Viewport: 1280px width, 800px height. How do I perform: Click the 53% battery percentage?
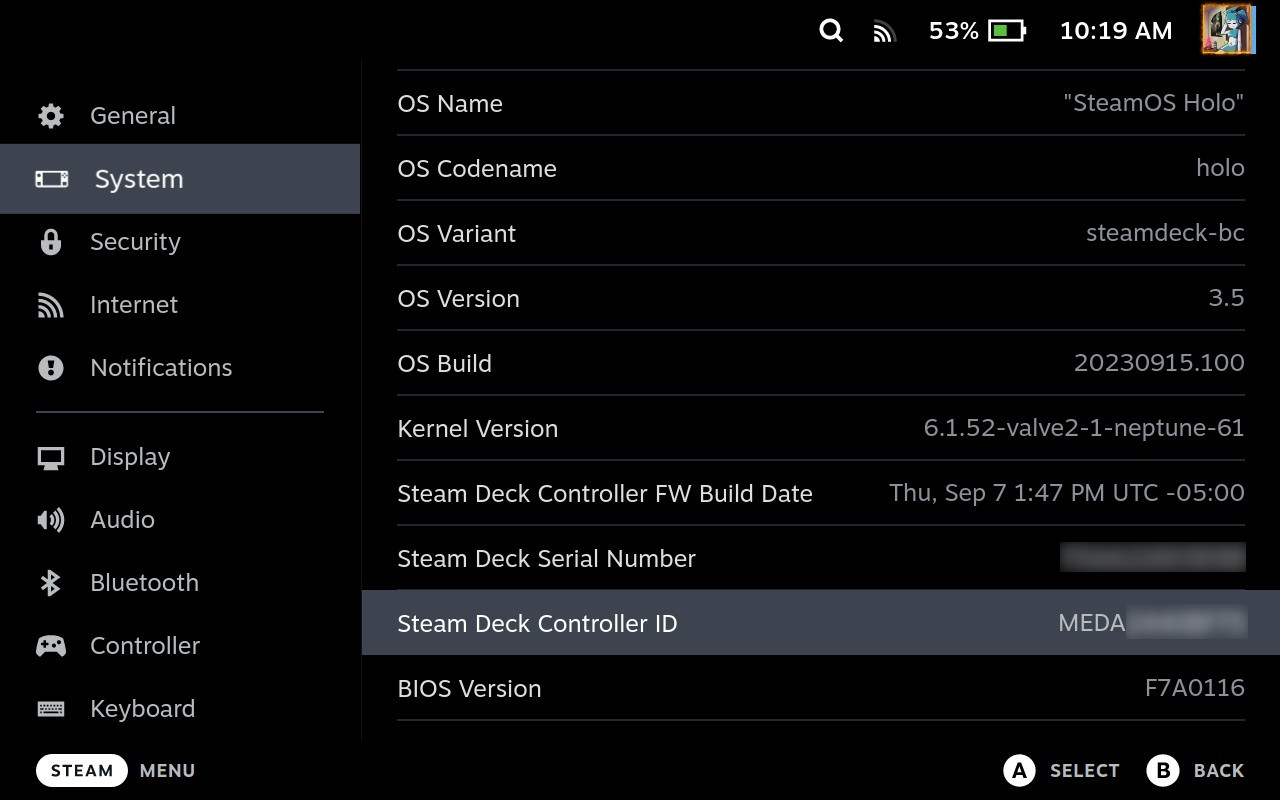tap(954, 31)
